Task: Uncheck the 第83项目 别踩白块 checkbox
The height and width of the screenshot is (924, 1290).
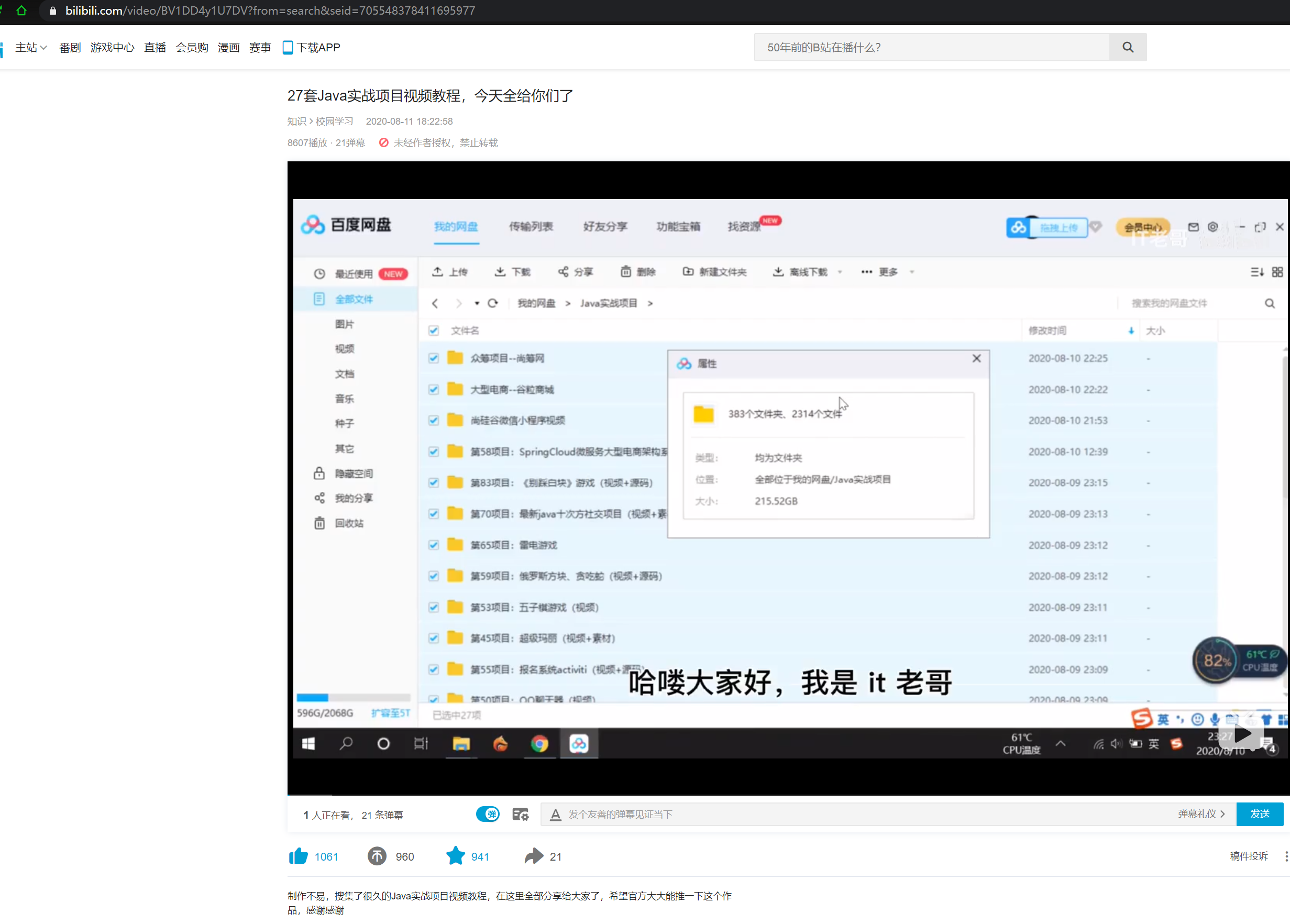Action: (434, 482)
